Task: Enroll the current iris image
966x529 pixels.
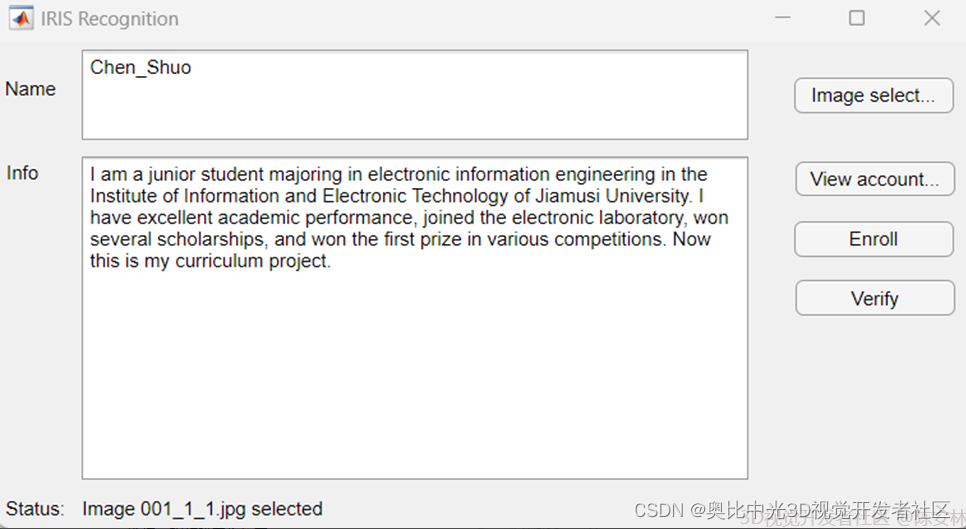Action: (873, 239)
